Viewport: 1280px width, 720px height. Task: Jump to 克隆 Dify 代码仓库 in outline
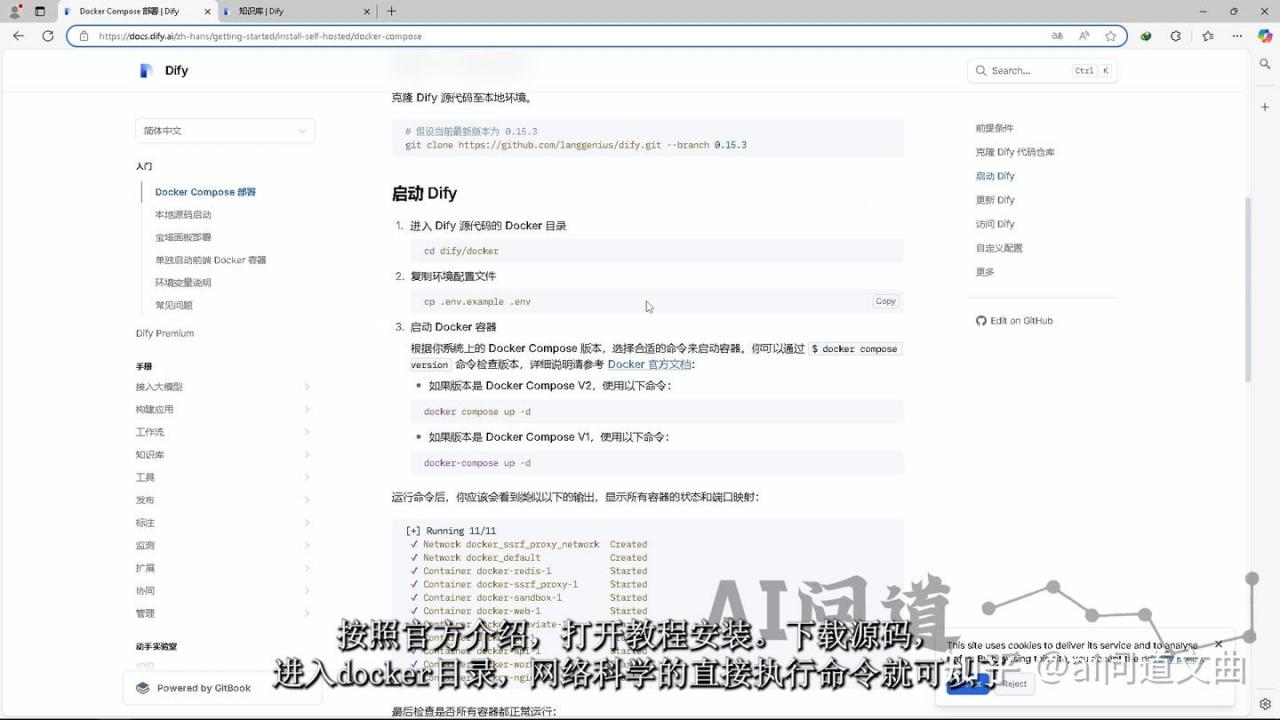1015,152
